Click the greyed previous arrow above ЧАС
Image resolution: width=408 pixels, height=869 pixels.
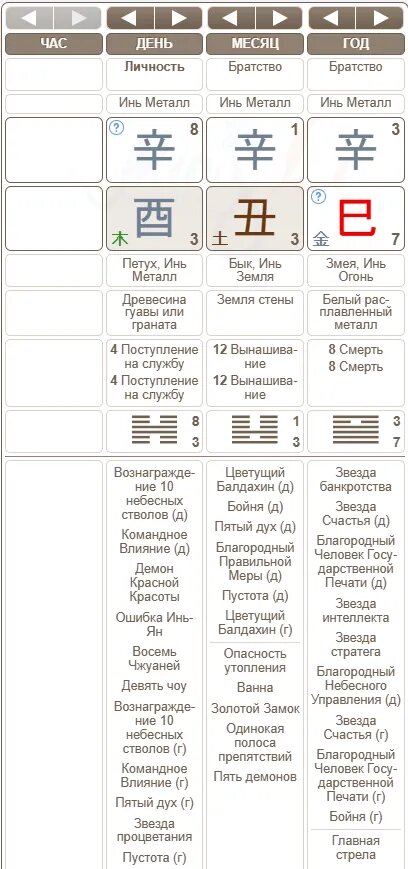click(x=29, y=18)
